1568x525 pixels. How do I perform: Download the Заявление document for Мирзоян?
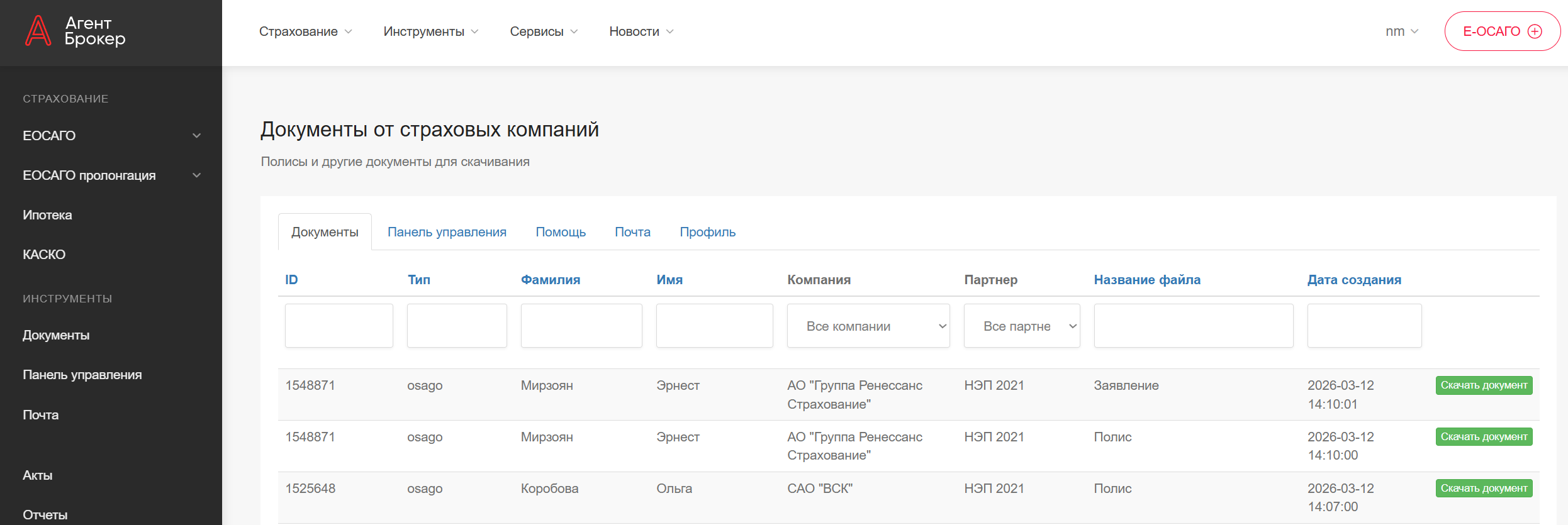1484,385
